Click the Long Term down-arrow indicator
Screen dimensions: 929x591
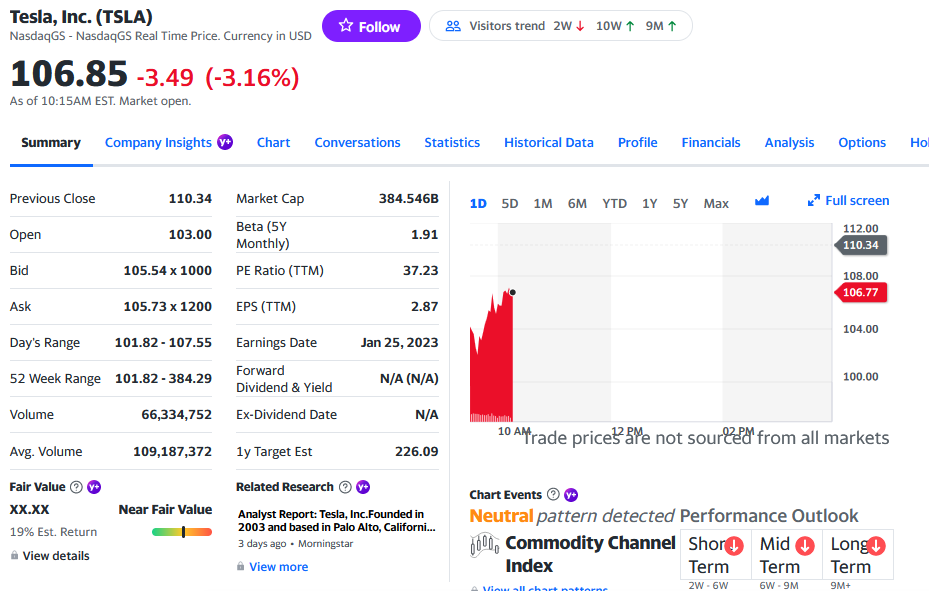[x=876, y=545]
